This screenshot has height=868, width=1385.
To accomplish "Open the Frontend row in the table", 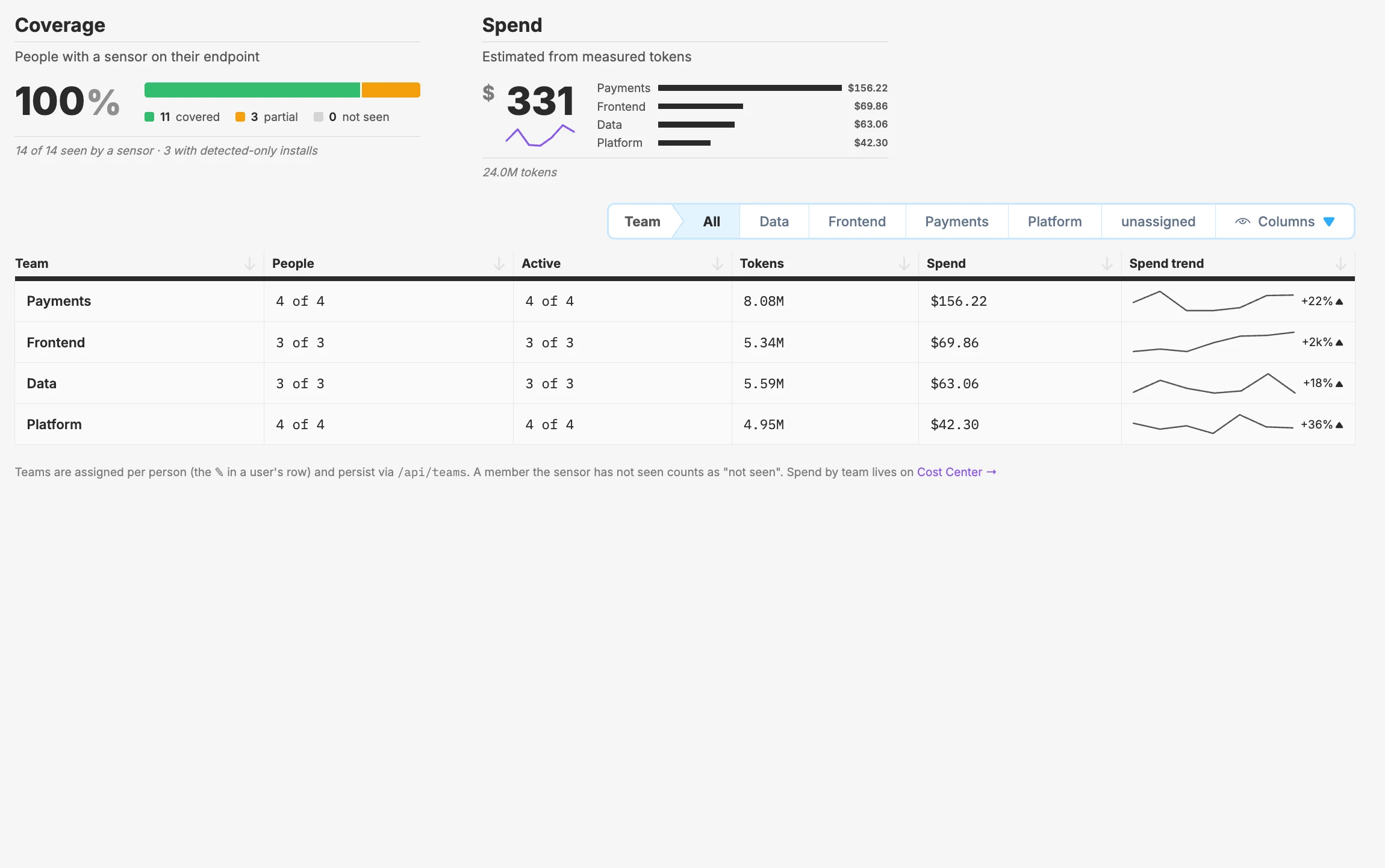I will (685, 343).
